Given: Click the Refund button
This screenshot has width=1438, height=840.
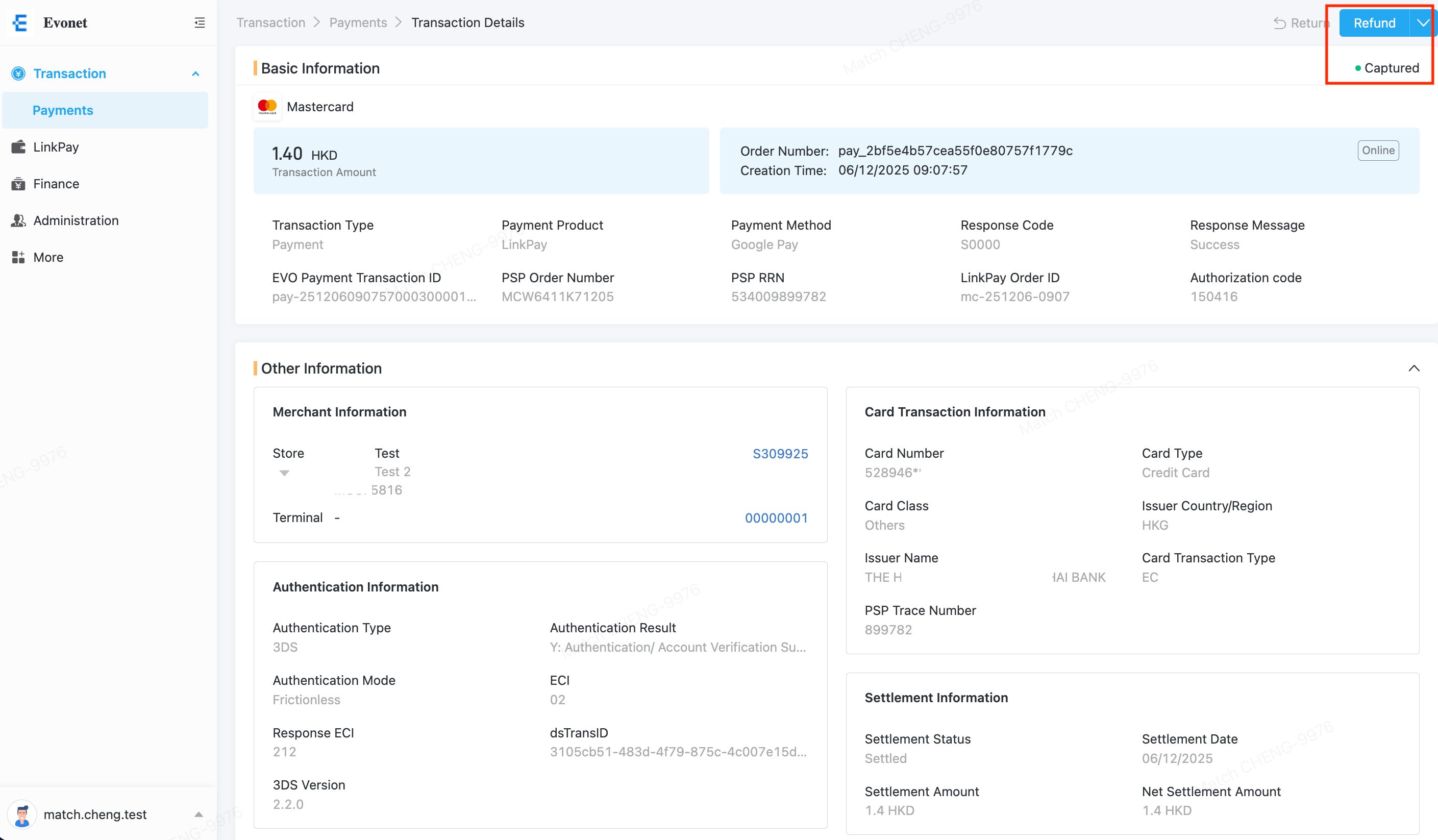Looking at the screenshot, I should [x=1374, y=23].
